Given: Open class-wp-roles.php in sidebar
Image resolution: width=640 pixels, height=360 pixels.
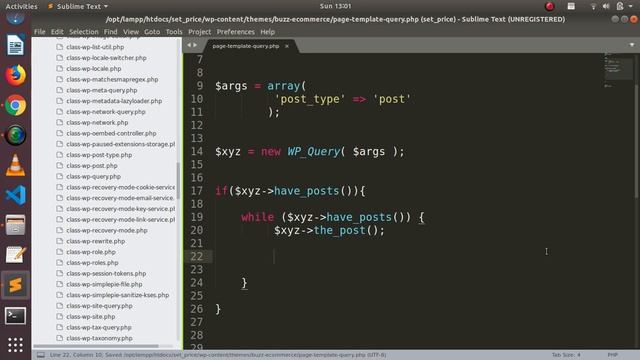Looking at the screenshot, I should 92,263.
